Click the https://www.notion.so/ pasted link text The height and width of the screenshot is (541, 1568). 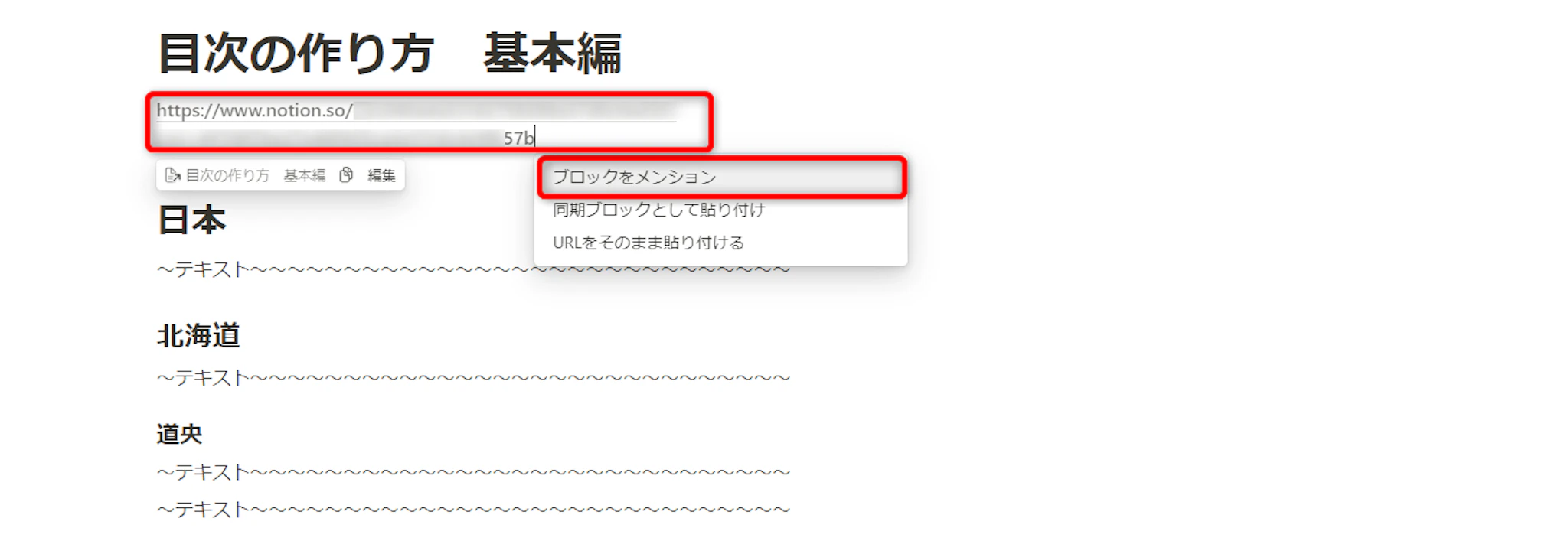(254, 110)
